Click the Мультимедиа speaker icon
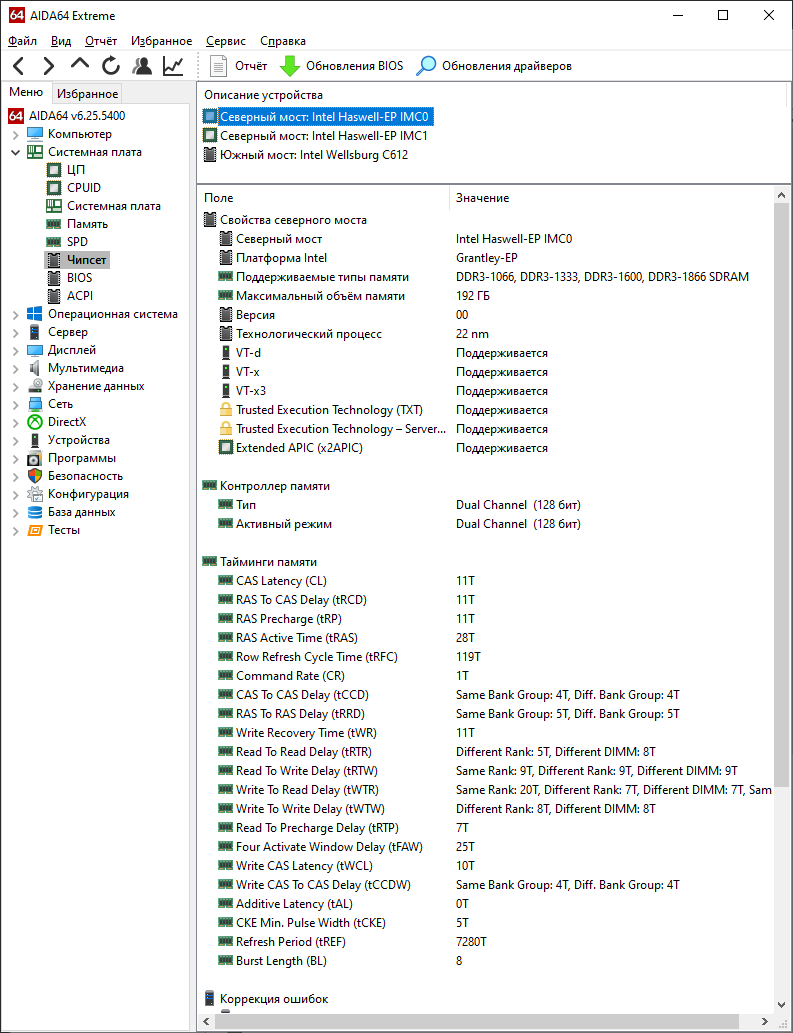The image size is (793, 1033). [35, 368]
